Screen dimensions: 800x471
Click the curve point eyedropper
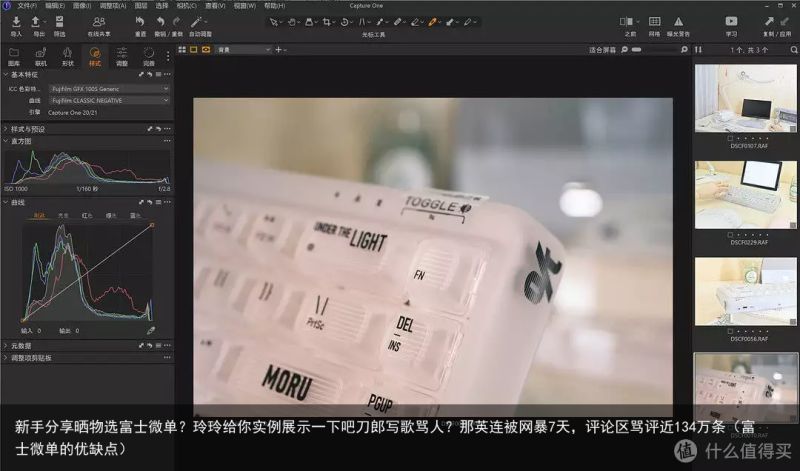pos(151,331)
